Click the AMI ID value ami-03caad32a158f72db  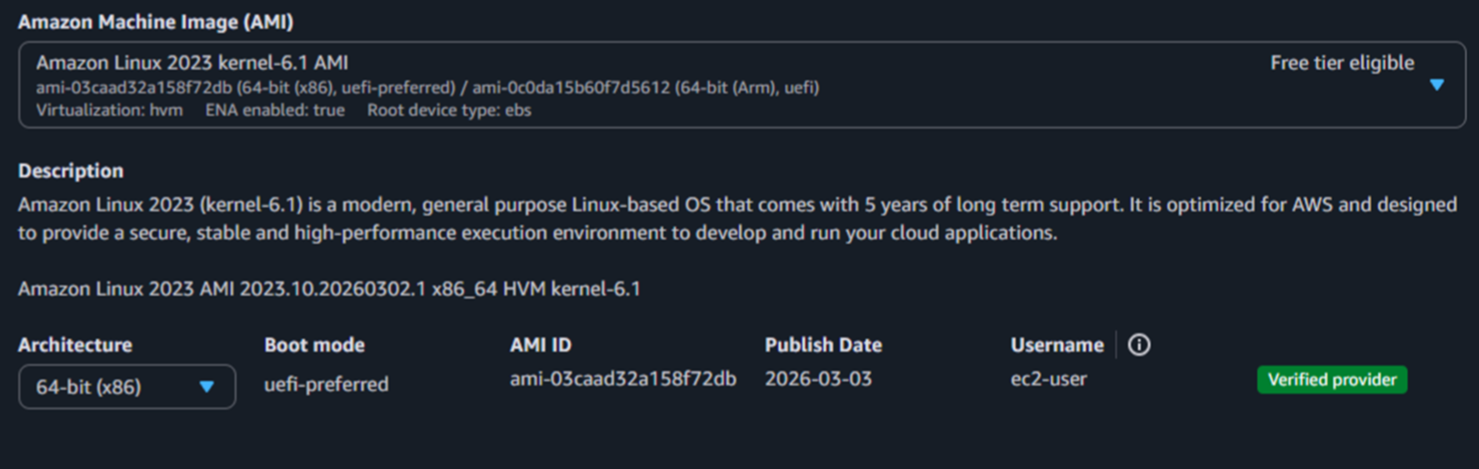(x=623, y=379)
